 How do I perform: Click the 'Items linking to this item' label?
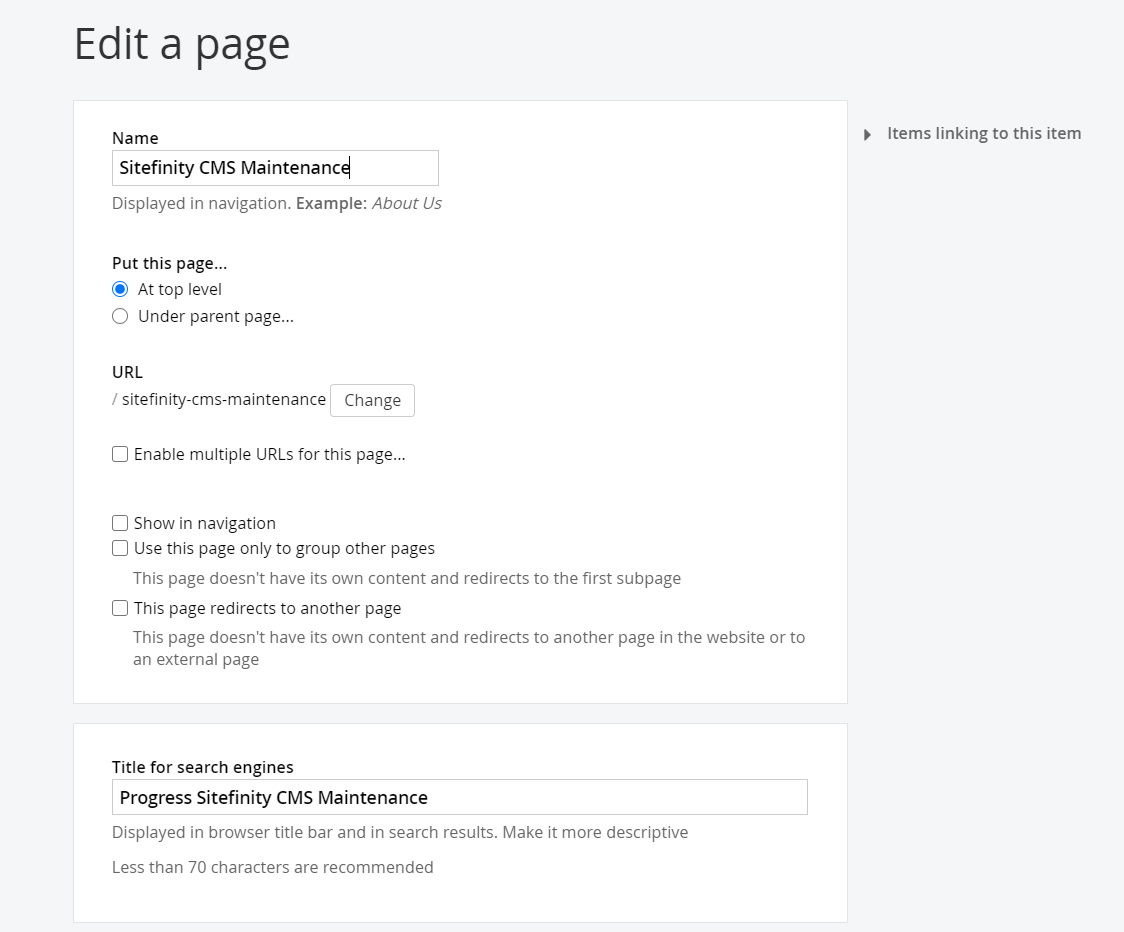[x=984, y=133]
